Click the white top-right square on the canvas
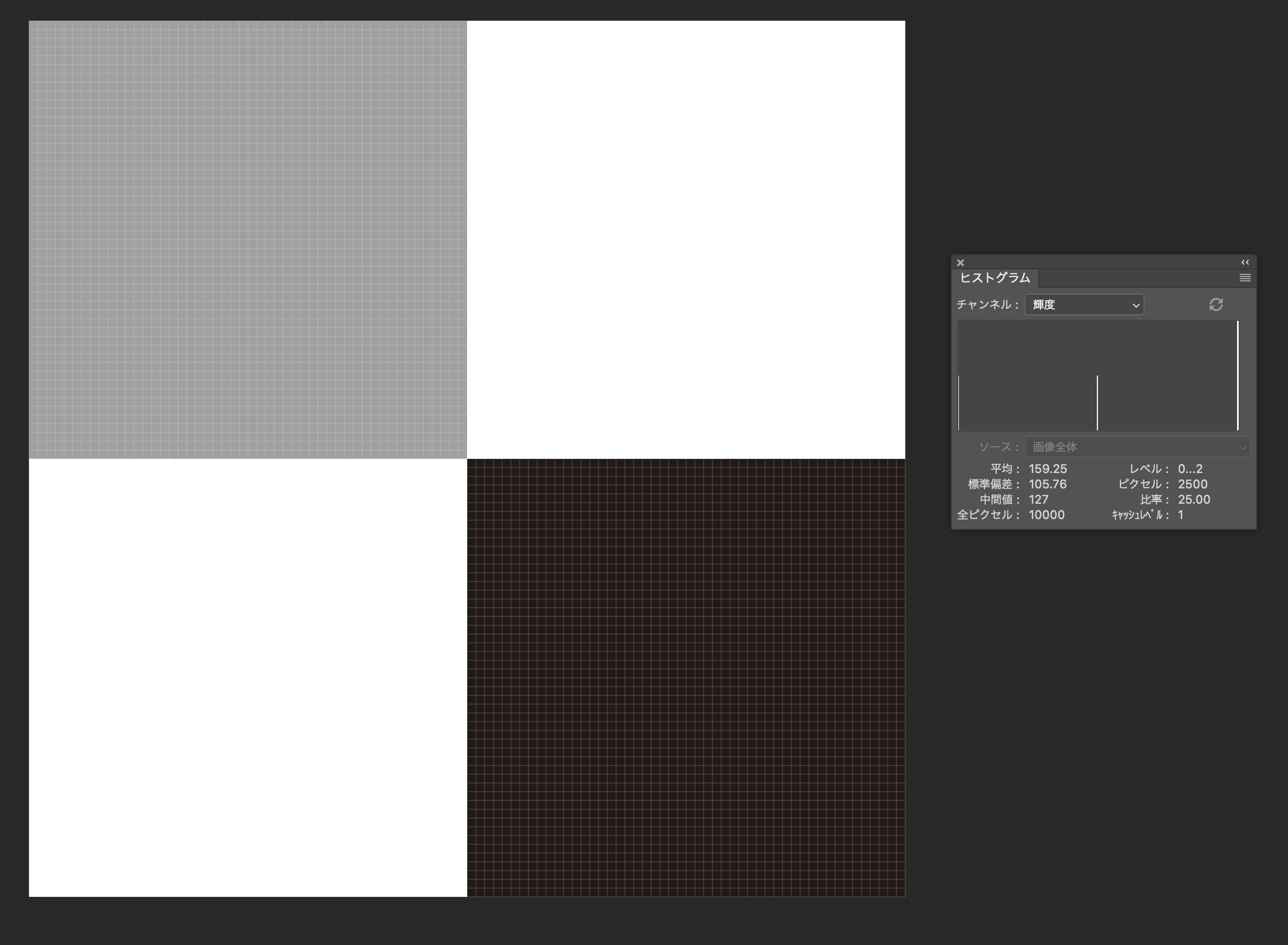 [x=686, y=240]
